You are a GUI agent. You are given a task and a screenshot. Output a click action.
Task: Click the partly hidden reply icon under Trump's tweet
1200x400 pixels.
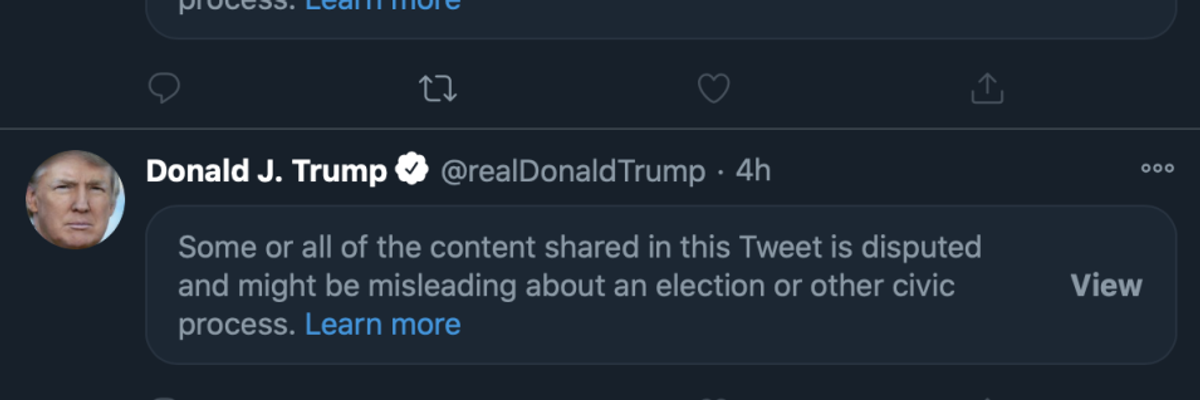point(164,397)
